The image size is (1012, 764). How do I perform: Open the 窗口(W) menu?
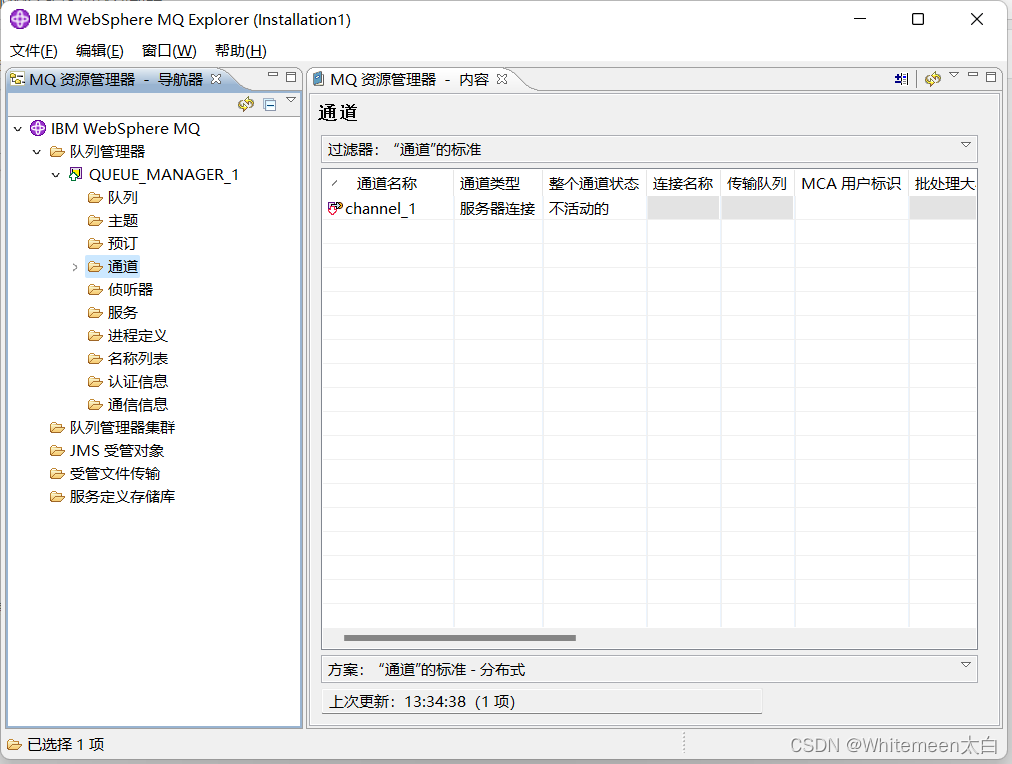[x=169, y=50]
